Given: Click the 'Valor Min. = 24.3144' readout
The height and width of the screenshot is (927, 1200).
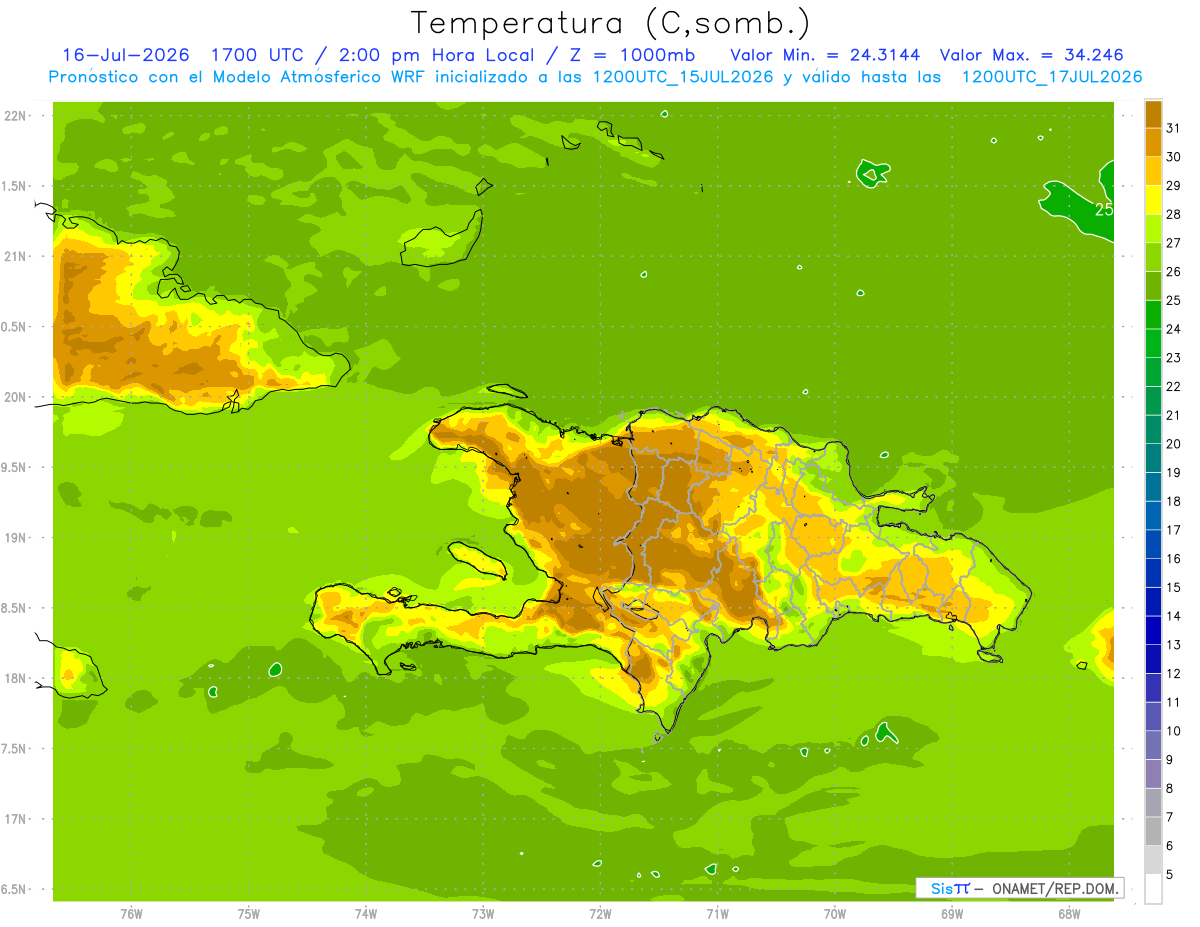Looking at the screenshot, I should (x=825, y=55).
